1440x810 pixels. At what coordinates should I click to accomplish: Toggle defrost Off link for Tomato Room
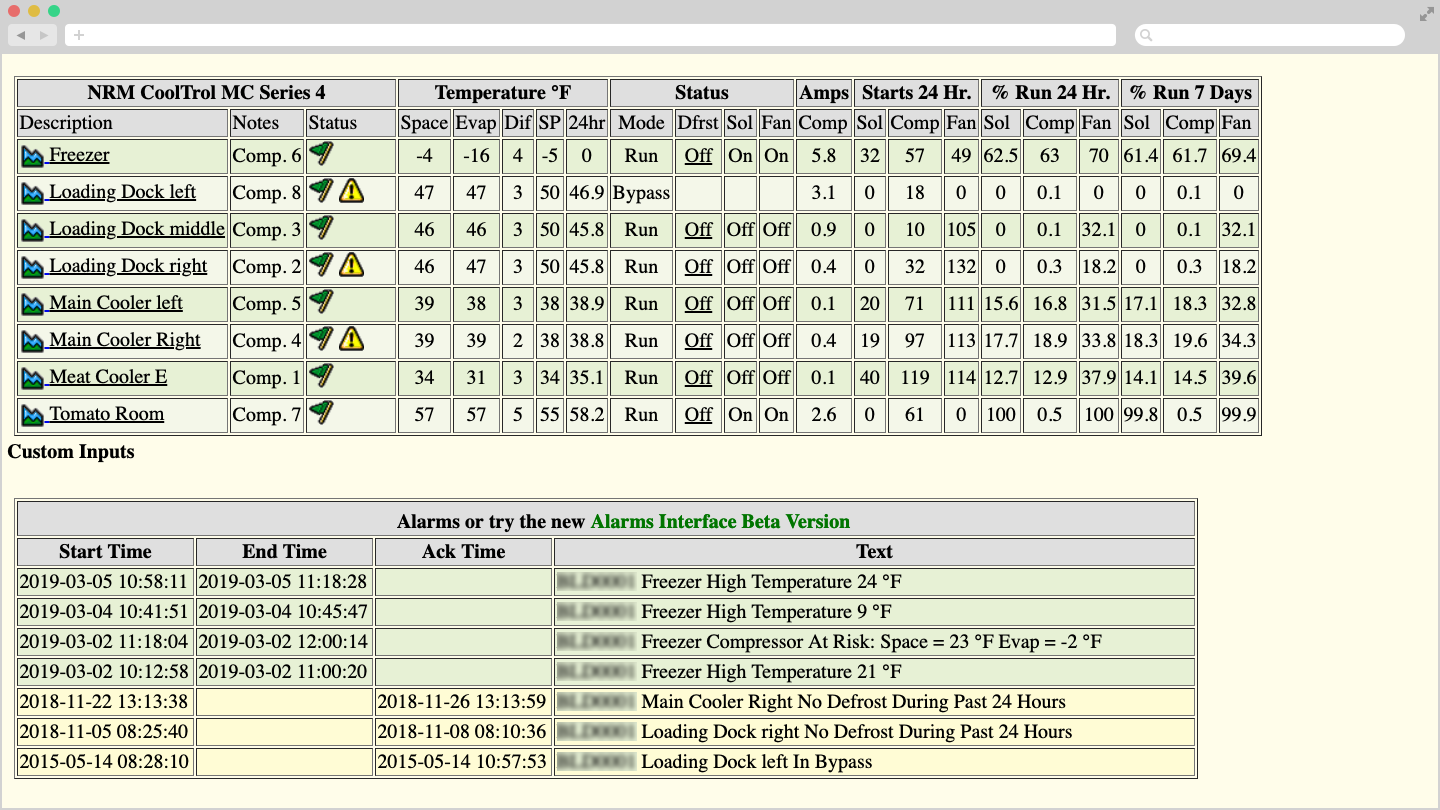[698, 415]
